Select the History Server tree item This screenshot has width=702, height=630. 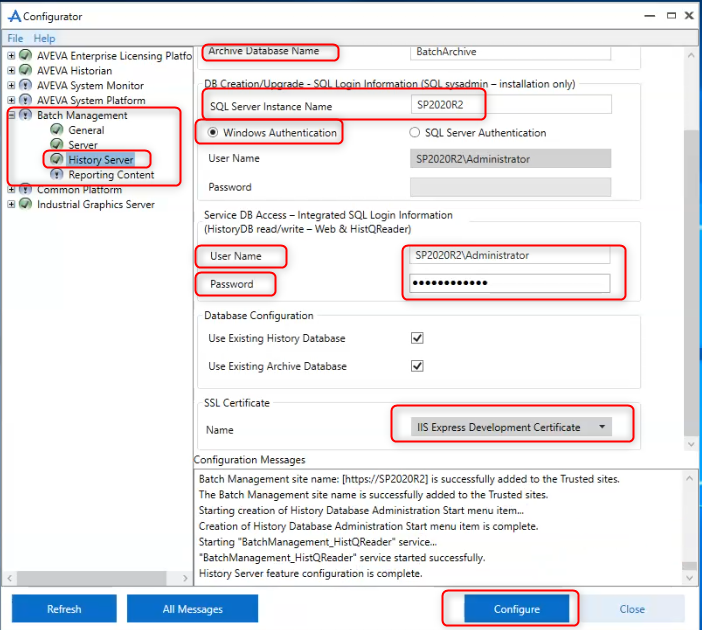pyautogui.click(x=101, y=159)
